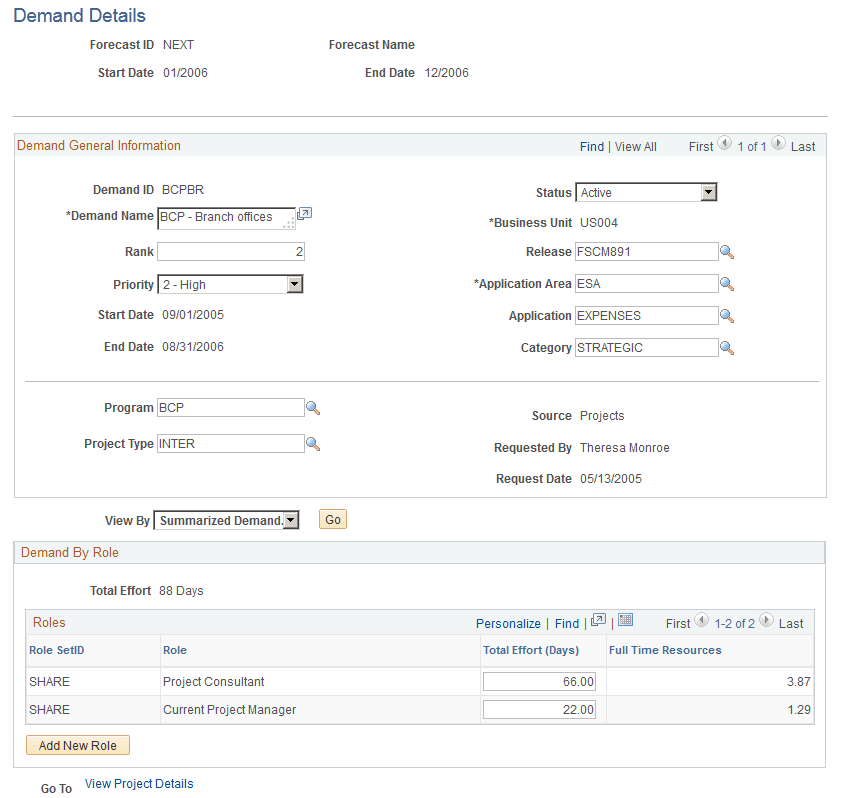The height and width of the screenshot is (798, 856).
Task: Open the Program field lookup
Action: click(x=313, y=407)
